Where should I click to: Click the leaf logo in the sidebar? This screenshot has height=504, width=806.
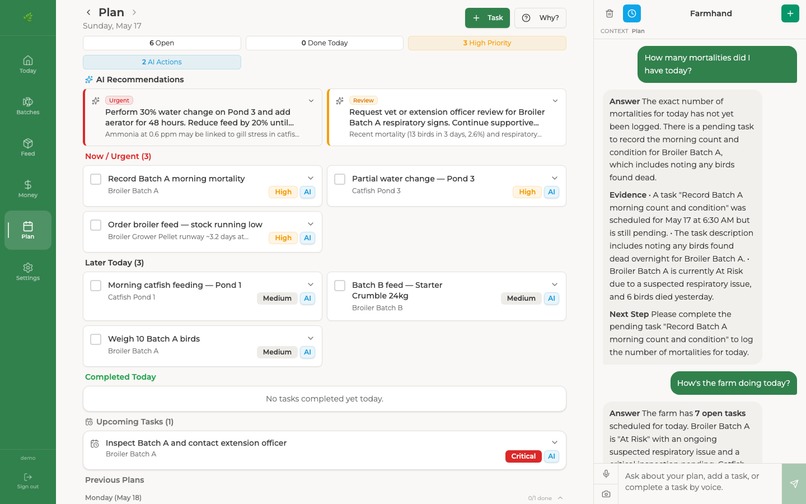click(28, 17)
